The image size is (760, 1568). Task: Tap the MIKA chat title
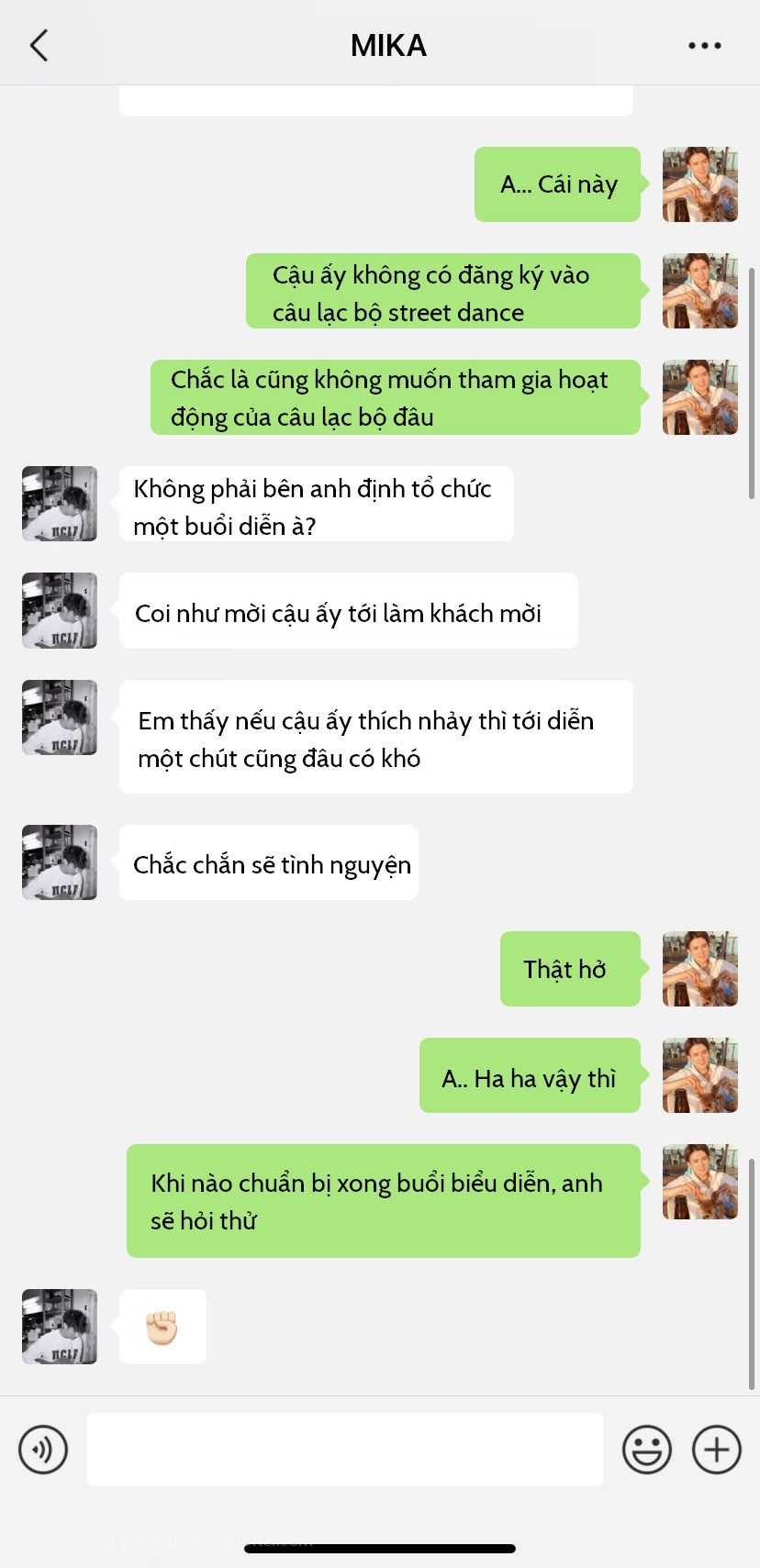point(388,45)
